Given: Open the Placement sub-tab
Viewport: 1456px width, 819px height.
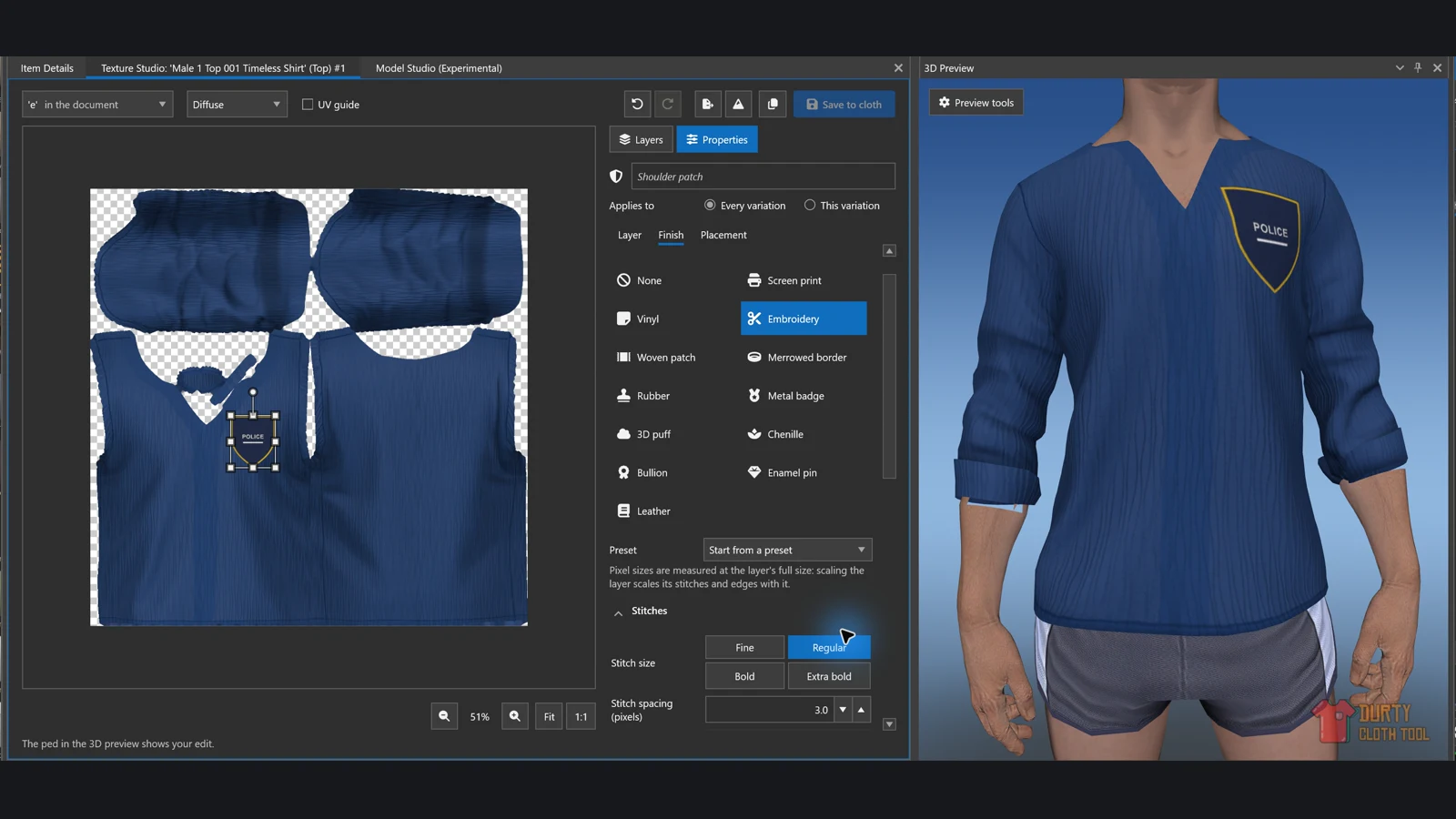Looking at the screenshot, I should click(723, 235).
